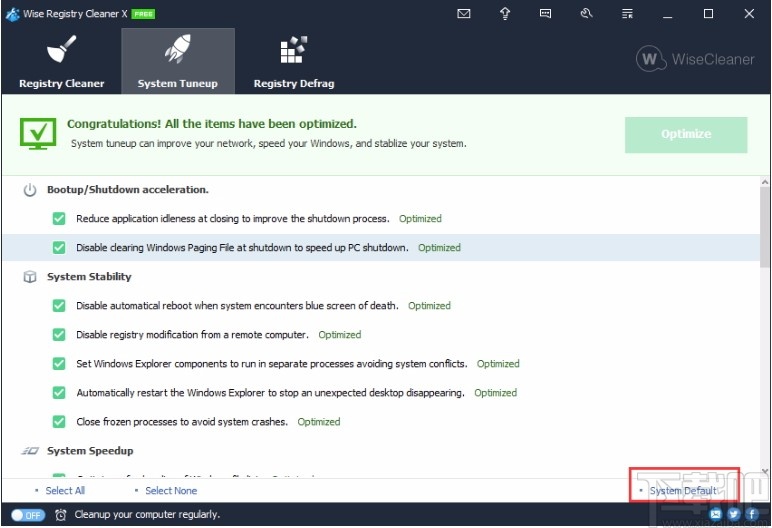
Task: Minimize the Wise Registry Cleaner window
Action: pyautogui.click(x=668, y=14)
